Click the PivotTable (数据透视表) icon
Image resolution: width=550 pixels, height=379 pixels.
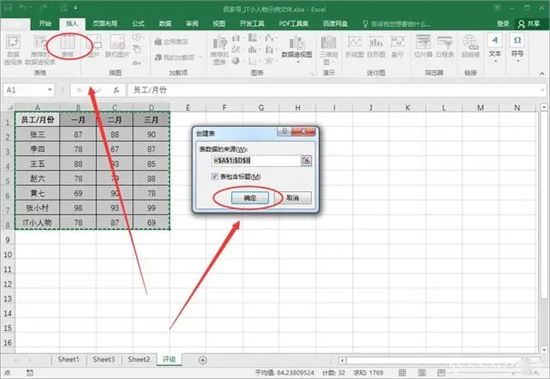tap(13, 50)
